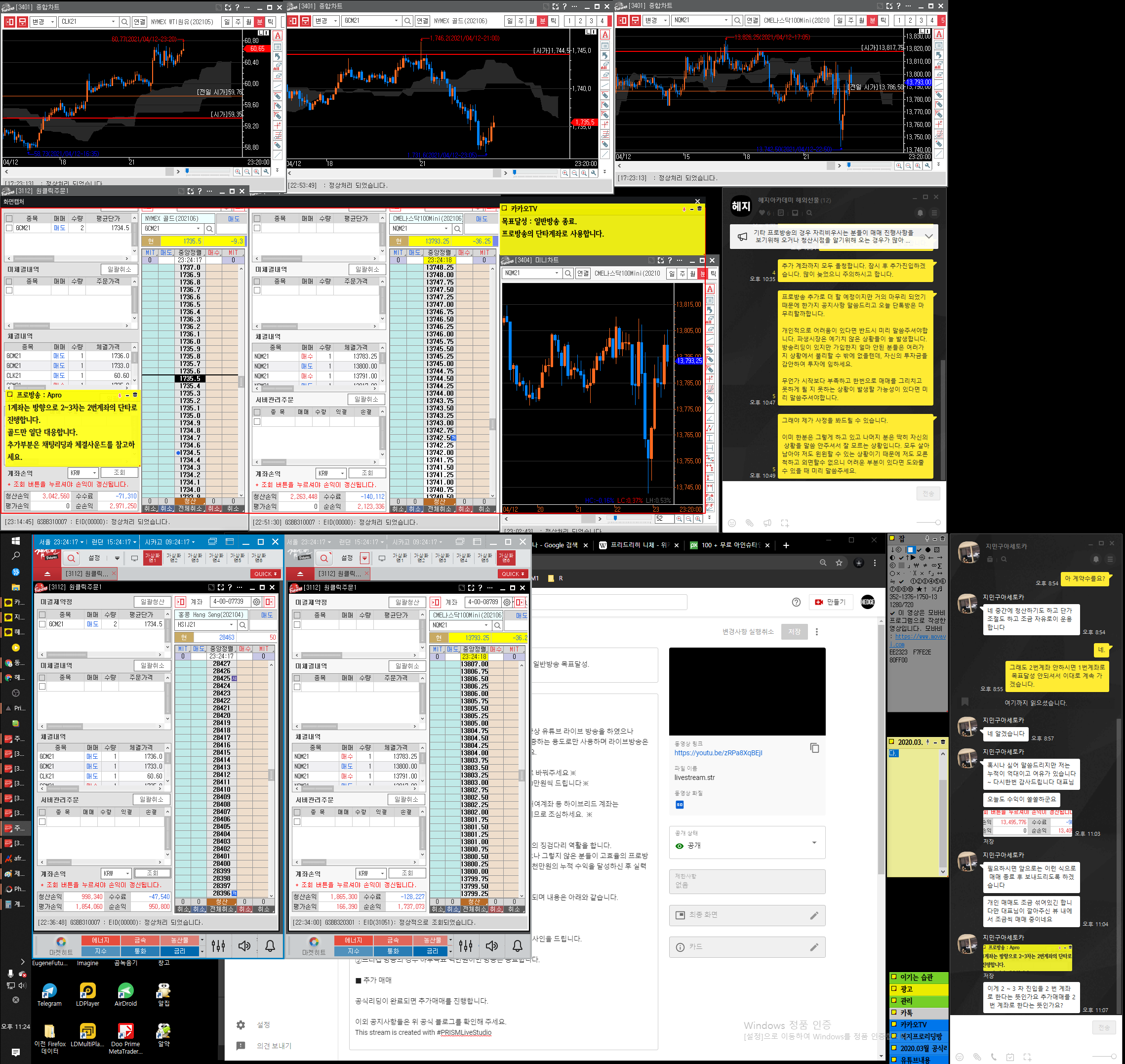Enable daily '일' period on WTI chart
The height and width of the screenshot is (1064, 1125).
coord(227,22)
